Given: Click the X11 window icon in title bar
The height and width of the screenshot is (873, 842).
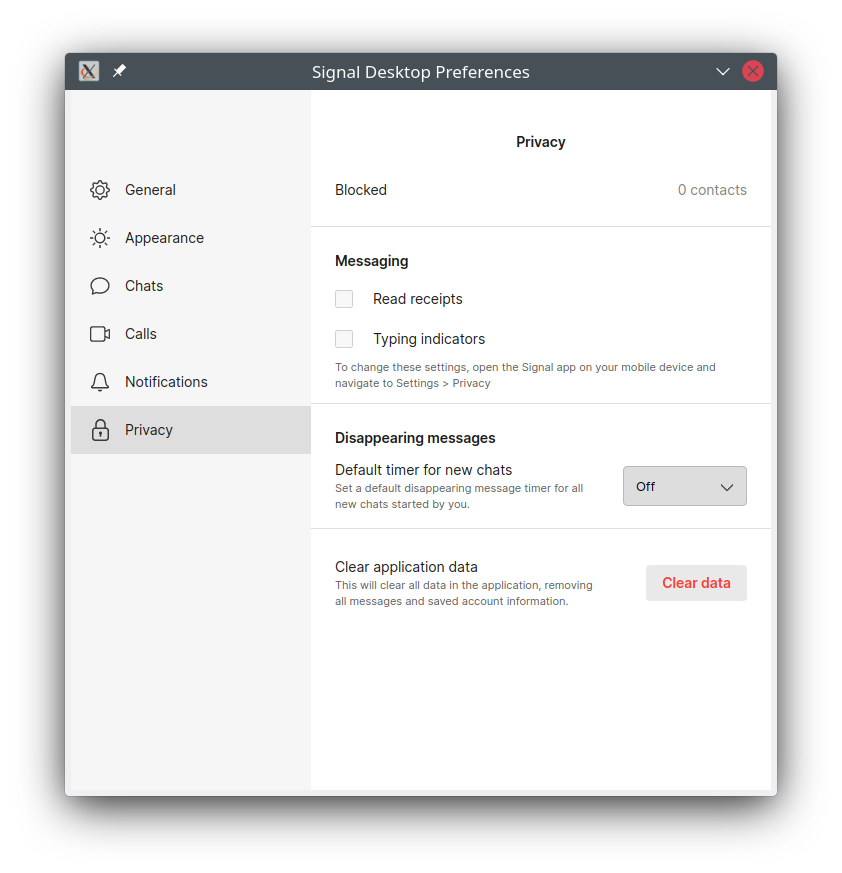Looking at the screenshot, I should point(89,71).
